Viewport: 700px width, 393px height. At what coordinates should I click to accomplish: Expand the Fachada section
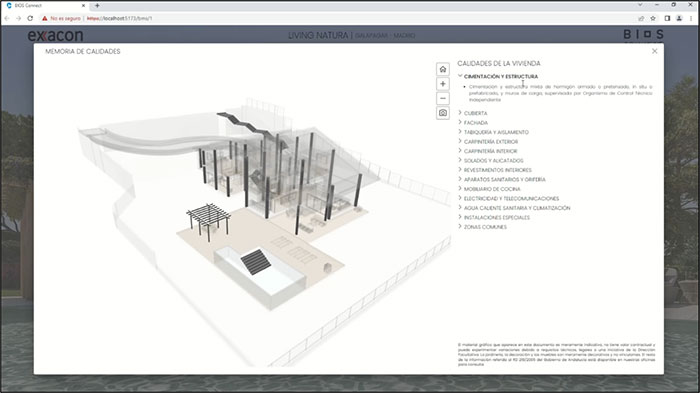pyautogui.click(x=473, y=122)
